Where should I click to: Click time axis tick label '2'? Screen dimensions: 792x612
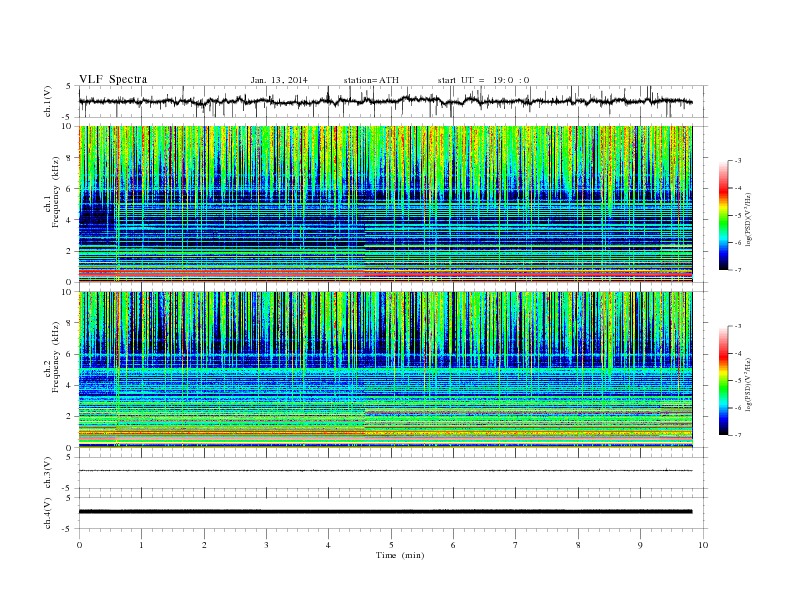pyautogui.click(x=204, y=545)
